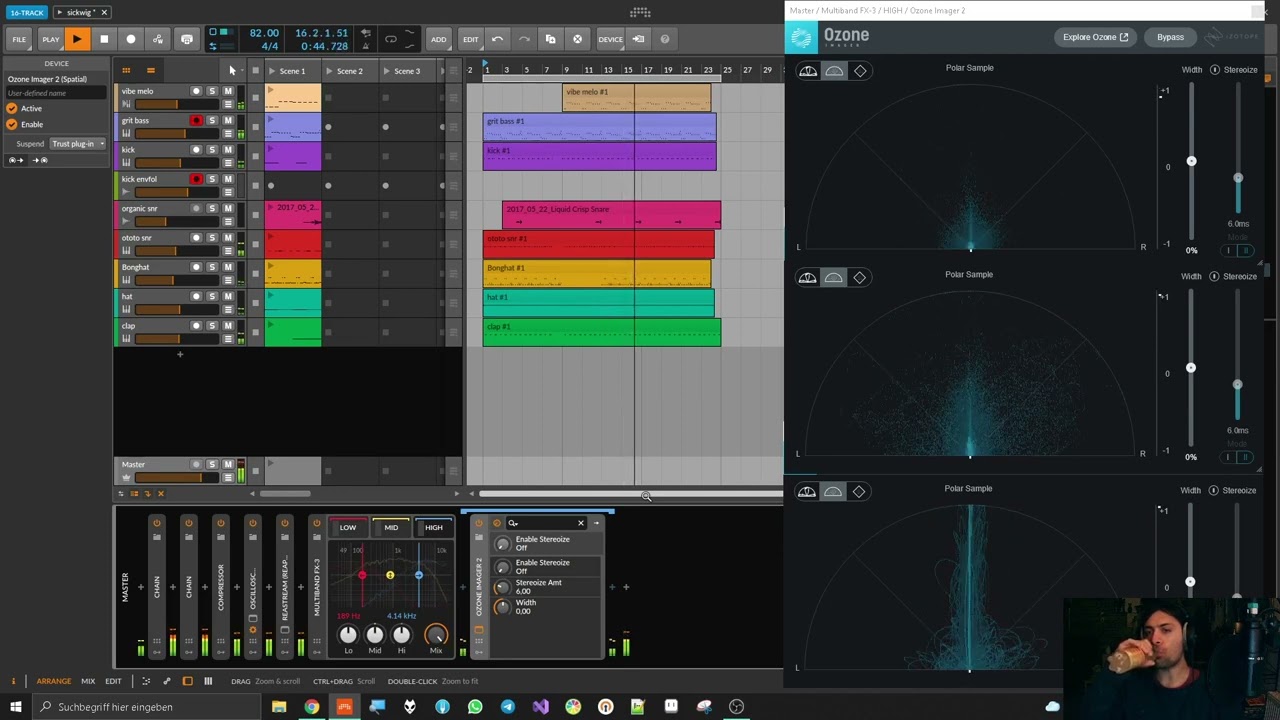Start playback with the orange play button
The width and height of the screenshot is (1280, 720).
pos(77,39)
